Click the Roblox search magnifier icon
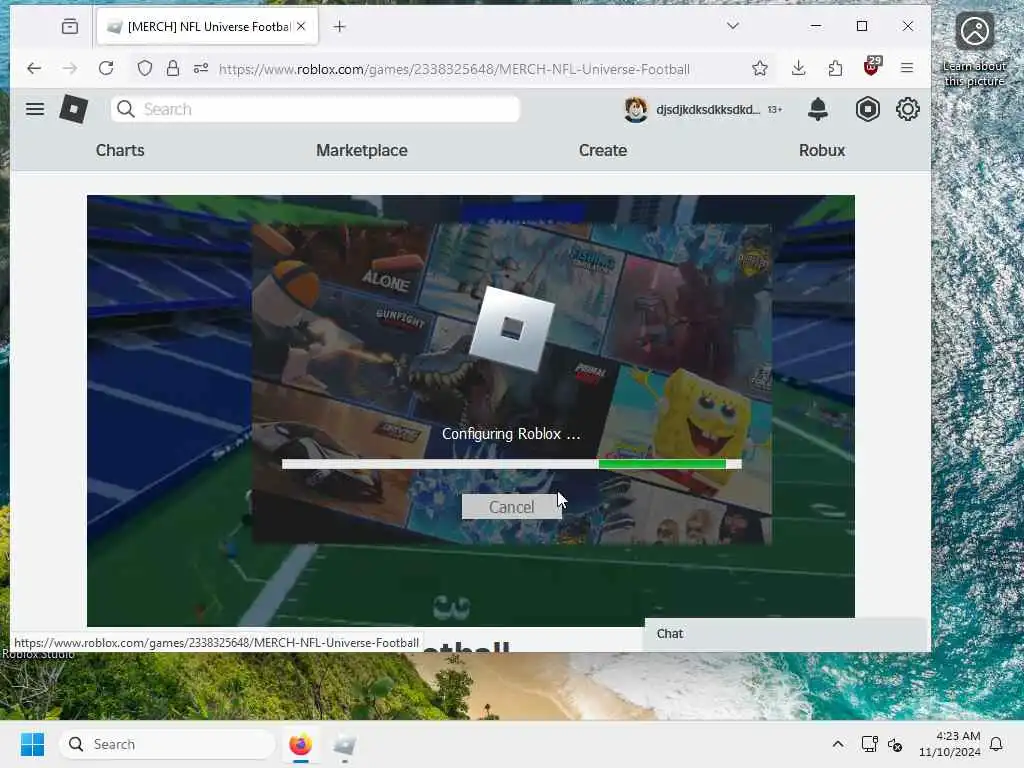This screenshot has width=1024, height=768. 125,109
